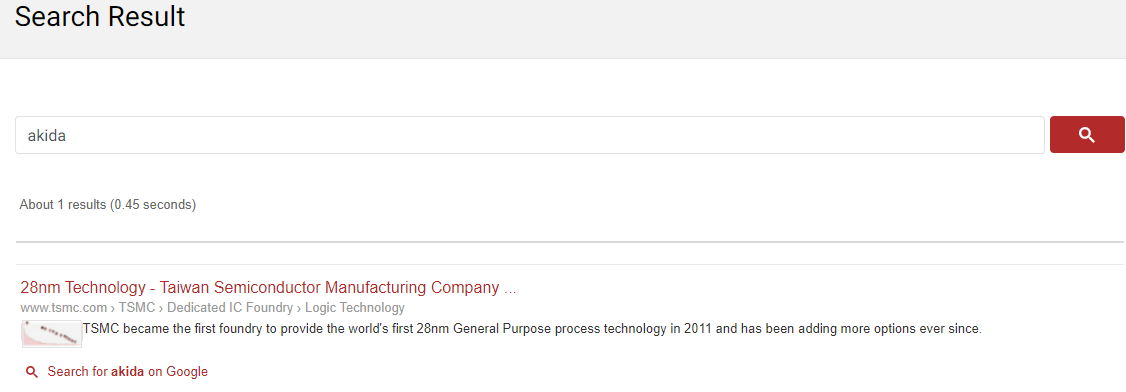1126x392 pixels.
Task: Click the Logic Technology breadcrumb
Action: (x=355, y=308)
